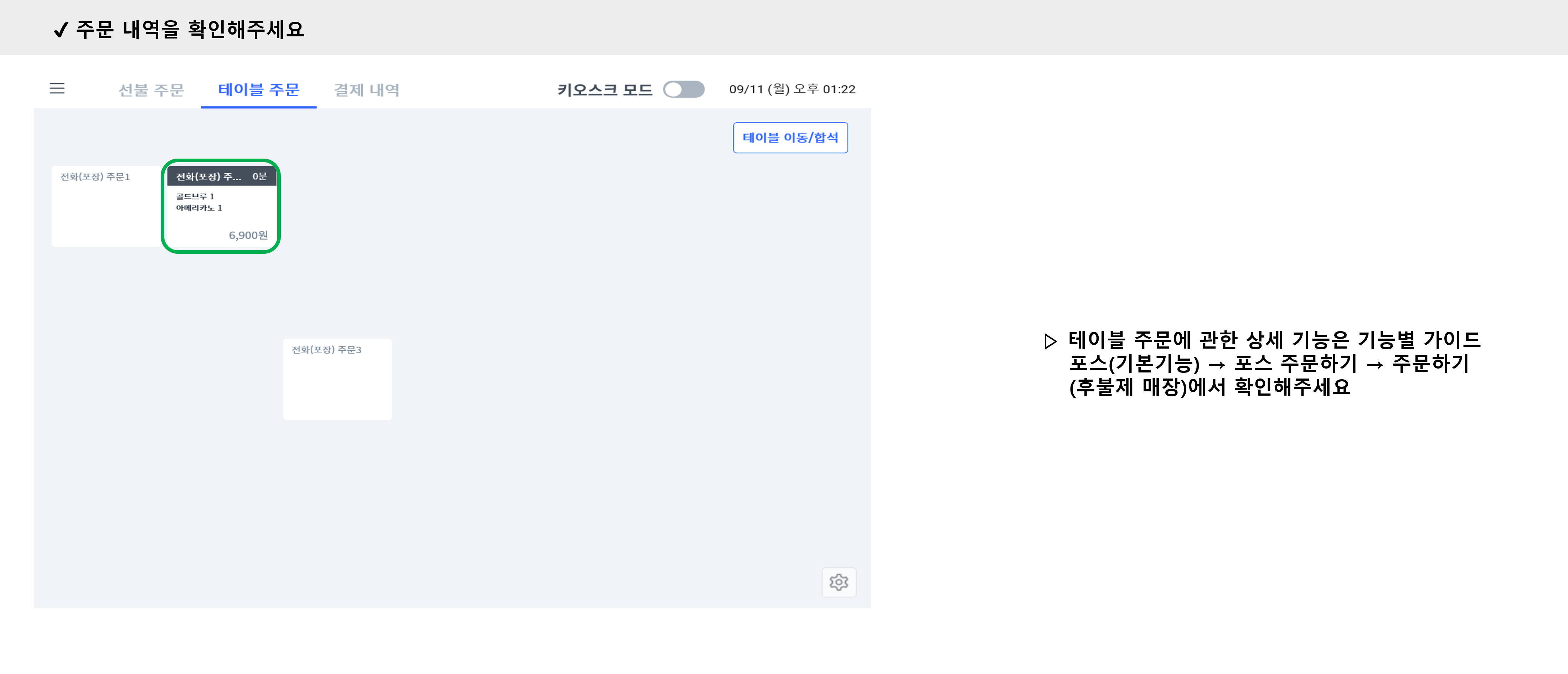Click the 6,900원 order total
The height and width of the screenshot is (674, 1568).
point(248,236)
